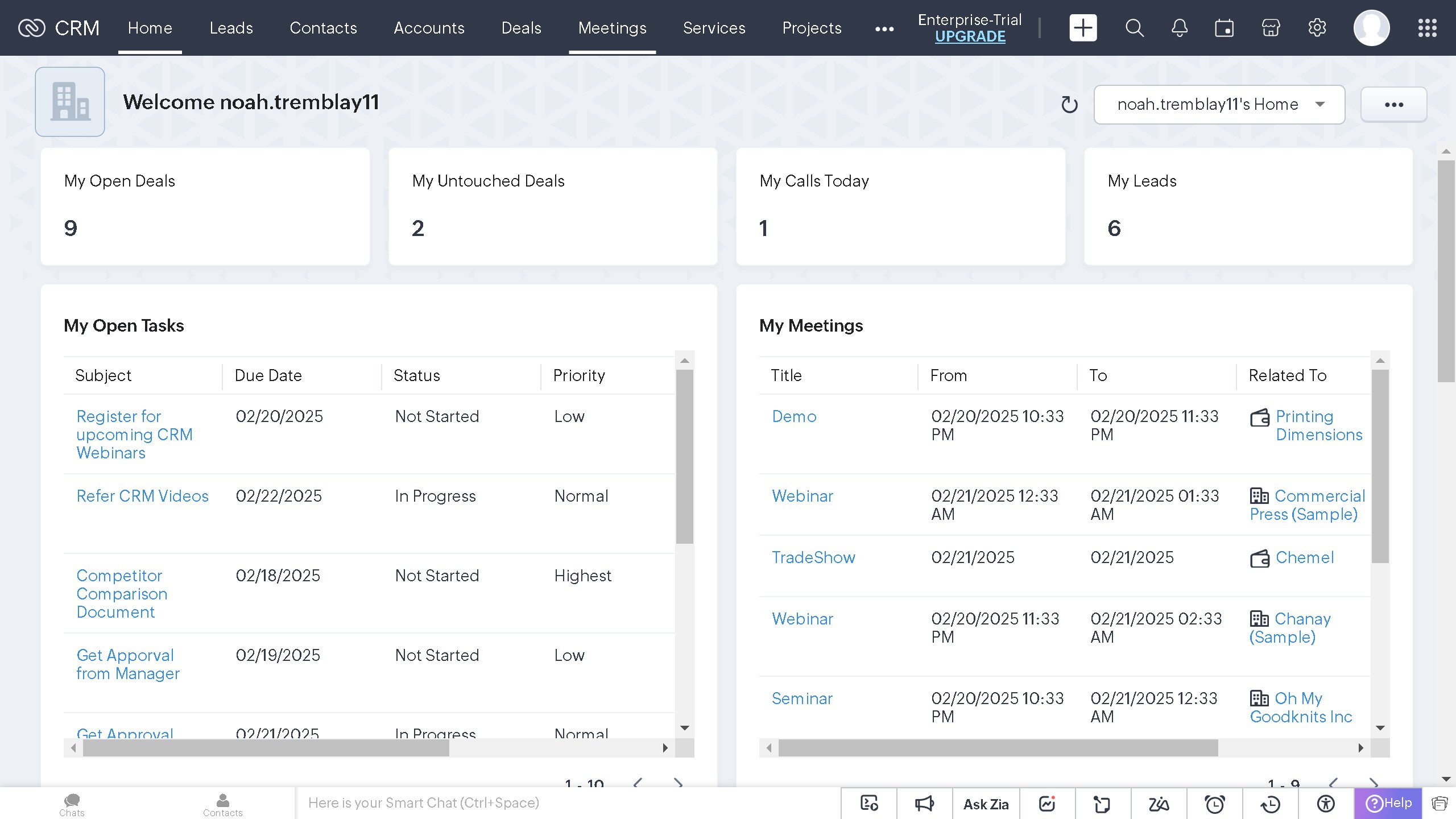This screenshot has height=819, width=1456.
Task: Click the UPGRADE link
Action: (970, 36)
